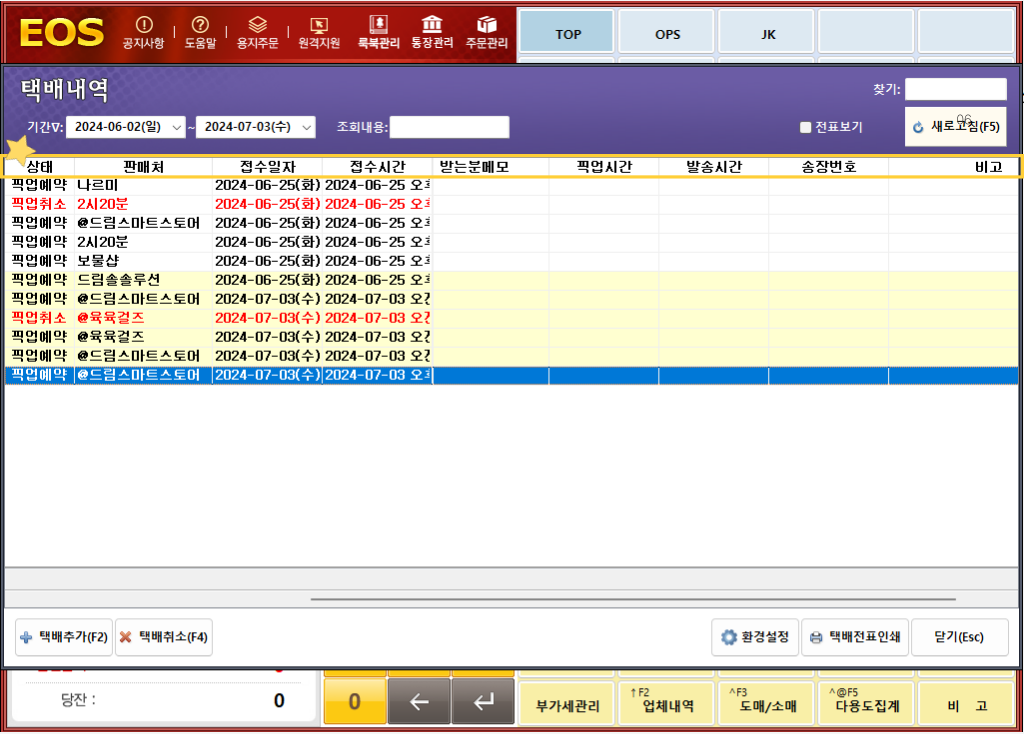Click the 비고 column header

(x=953, y=167)
